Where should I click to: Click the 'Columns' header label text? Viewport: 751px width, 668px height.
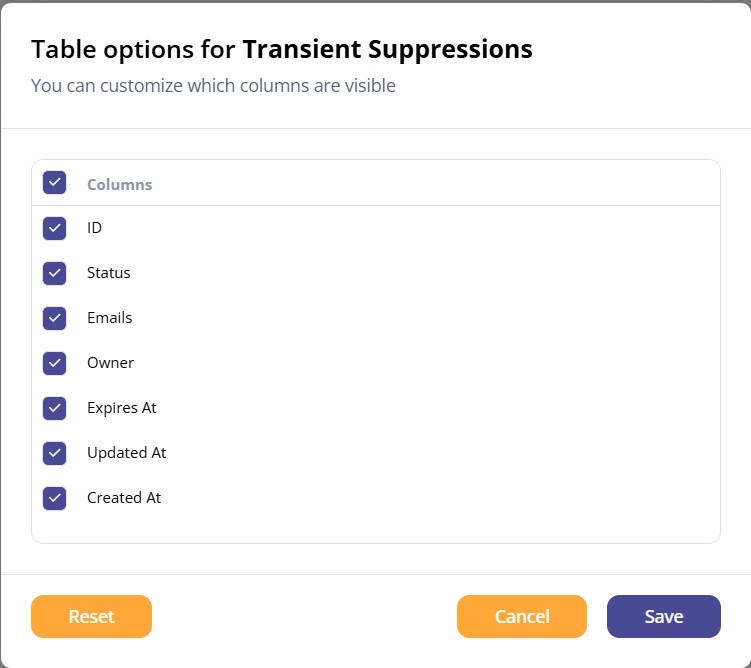click(119, 184)
